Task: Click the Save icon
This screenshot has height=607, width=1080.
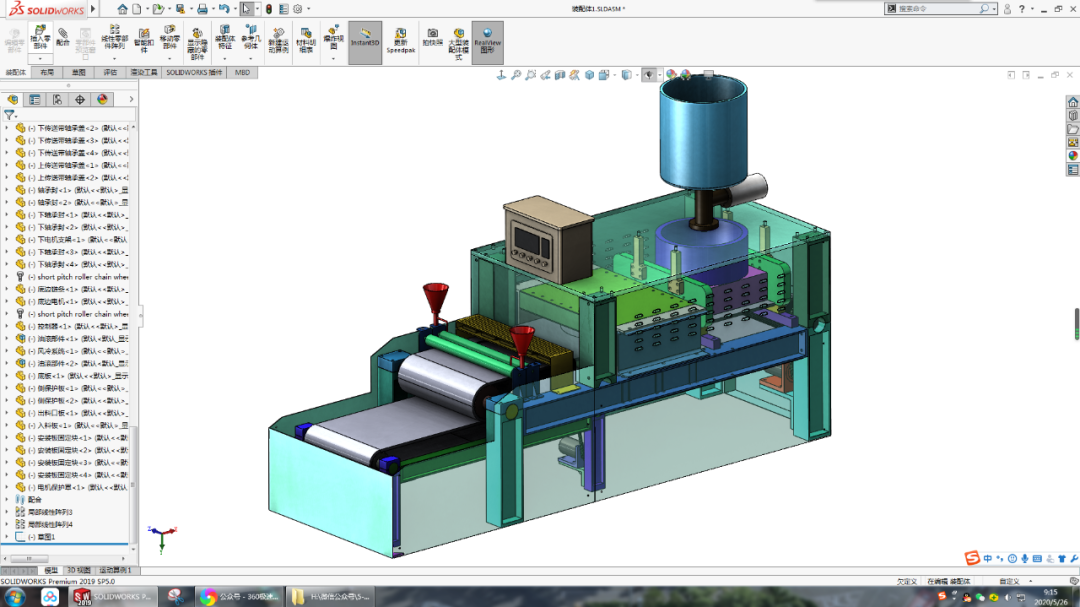Action: point(180,9)
